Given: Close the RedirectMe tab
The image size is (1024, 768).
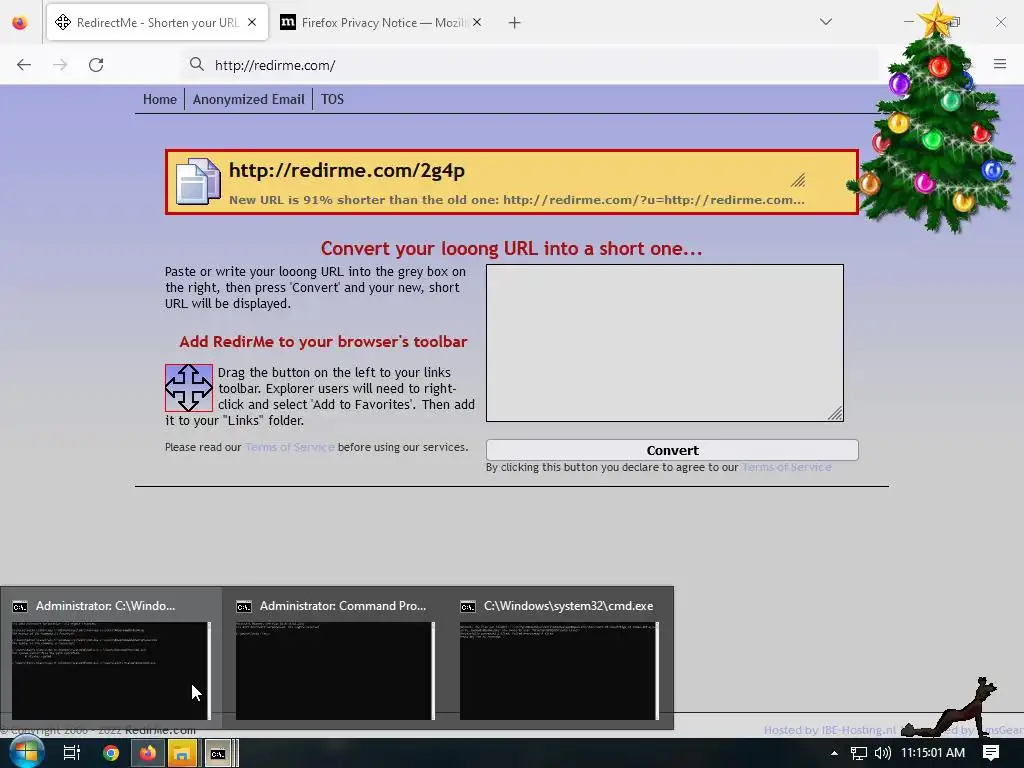Looking at the screenshot, I should click(252, 22).
